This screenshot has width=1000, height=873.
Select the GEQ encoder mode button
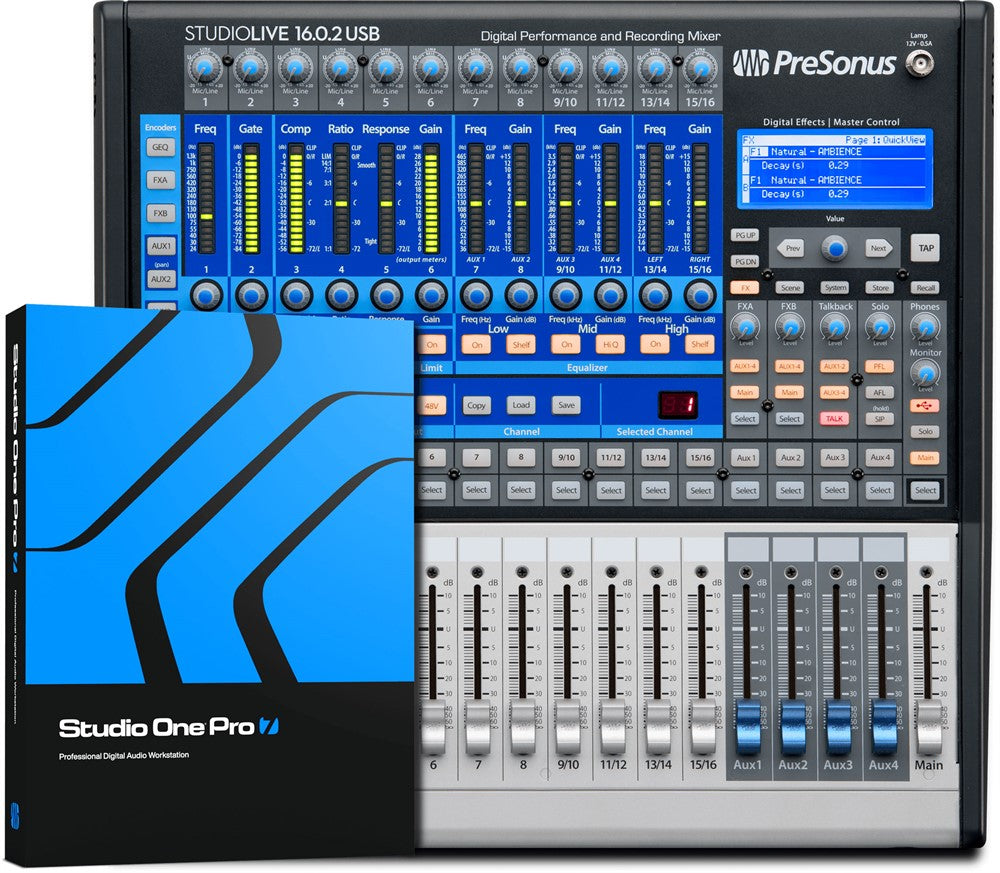pos(160,147)
